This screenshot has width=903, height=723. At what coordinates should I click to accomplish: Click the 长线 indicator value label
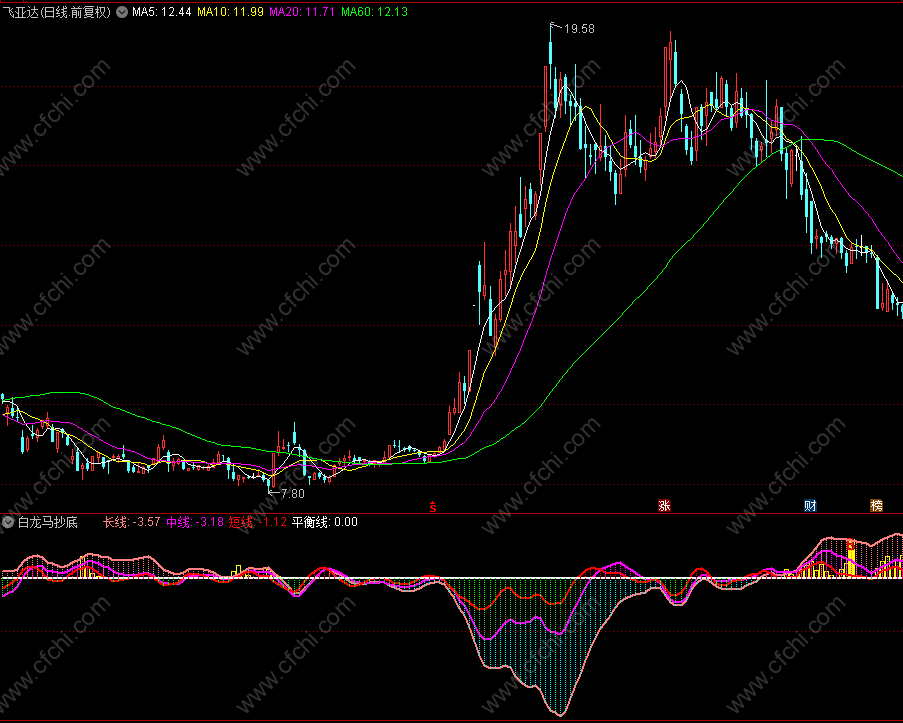pyautogui.click(x=131, y=523)
